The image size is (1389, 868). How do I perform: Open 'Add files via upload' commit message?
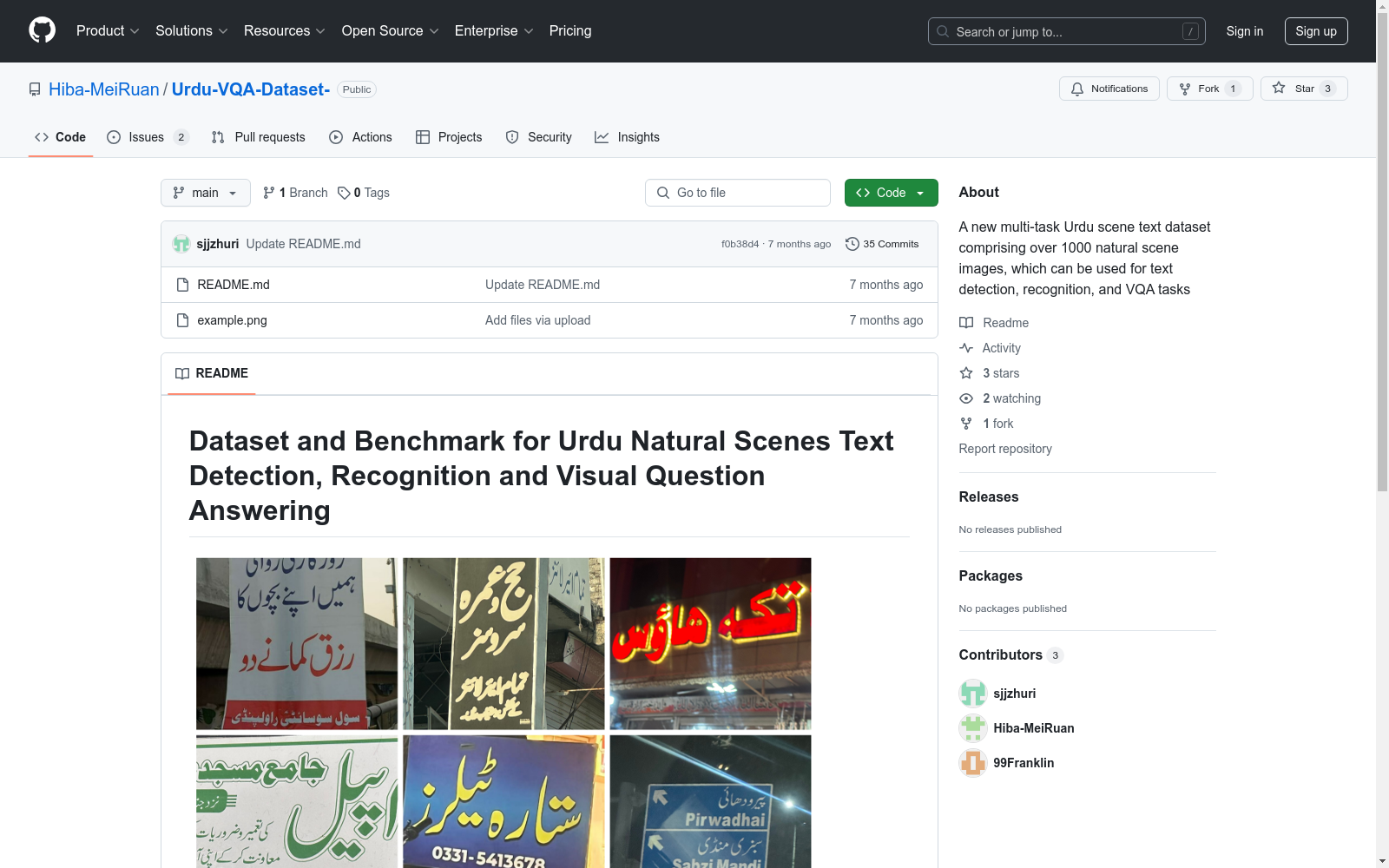point(538,320)
